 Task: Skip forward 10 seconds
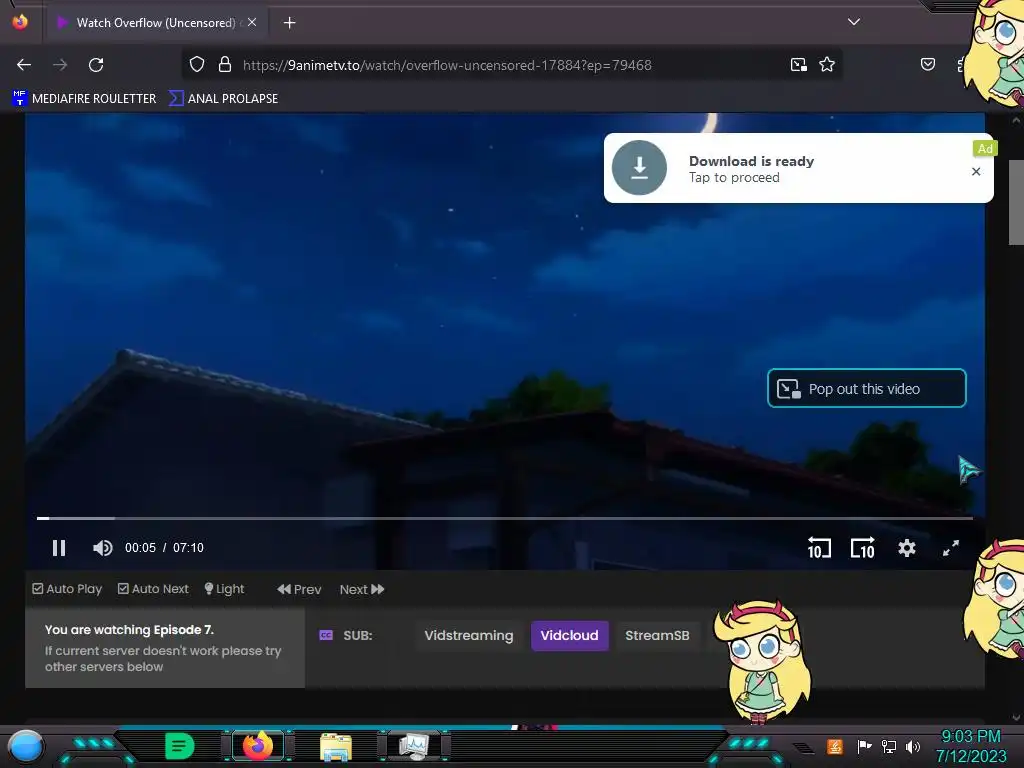862,547
